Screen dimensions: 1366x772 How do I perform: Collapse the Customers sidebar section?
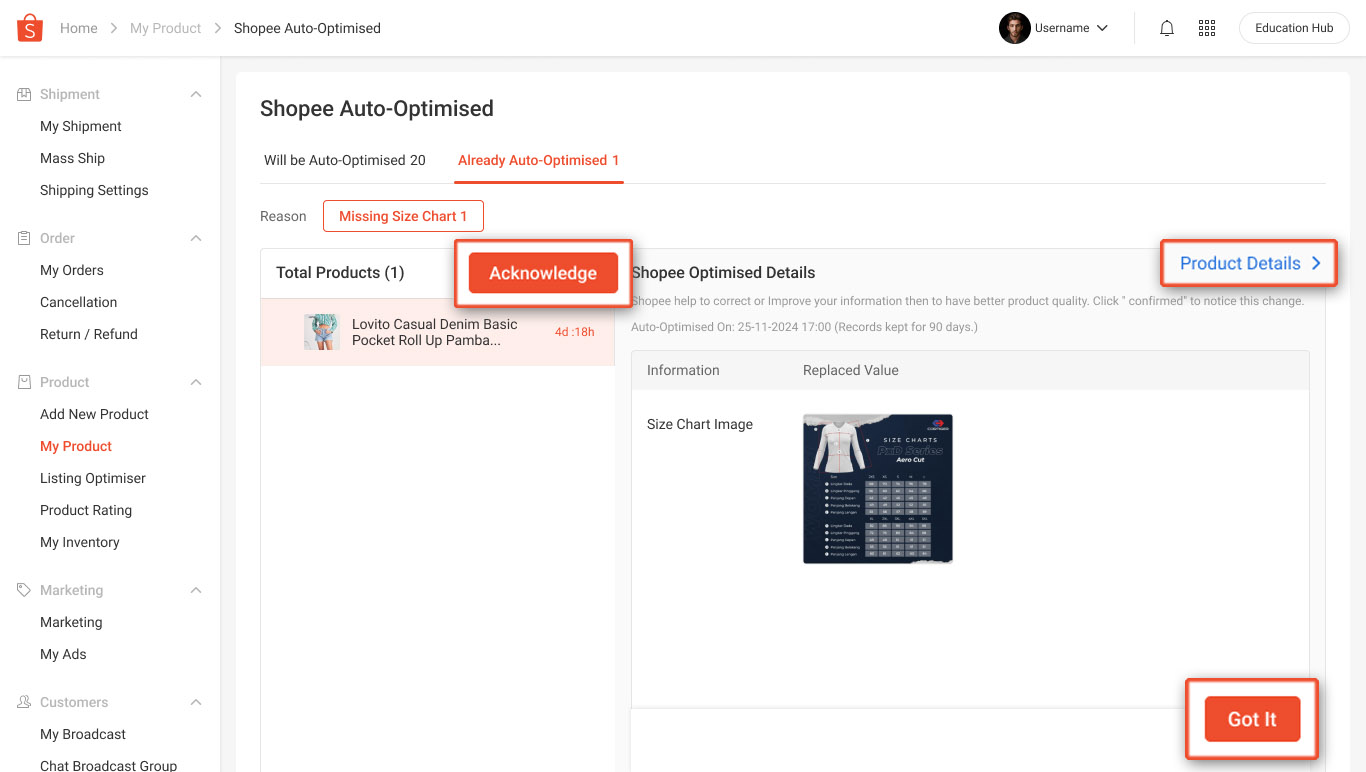pyautogui.click(x=196, y=702)
